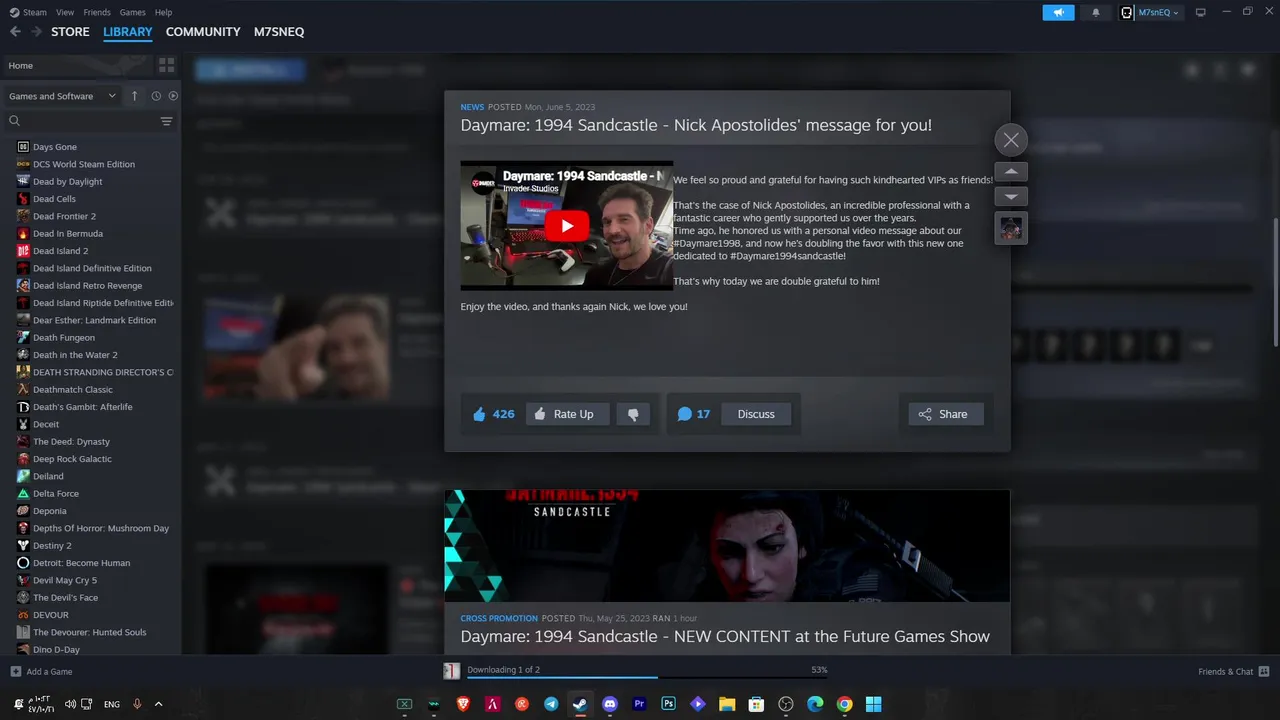The image size is (1280, 720).
Task: Click the 426 thumbs-up count
Action: point(493,414)
